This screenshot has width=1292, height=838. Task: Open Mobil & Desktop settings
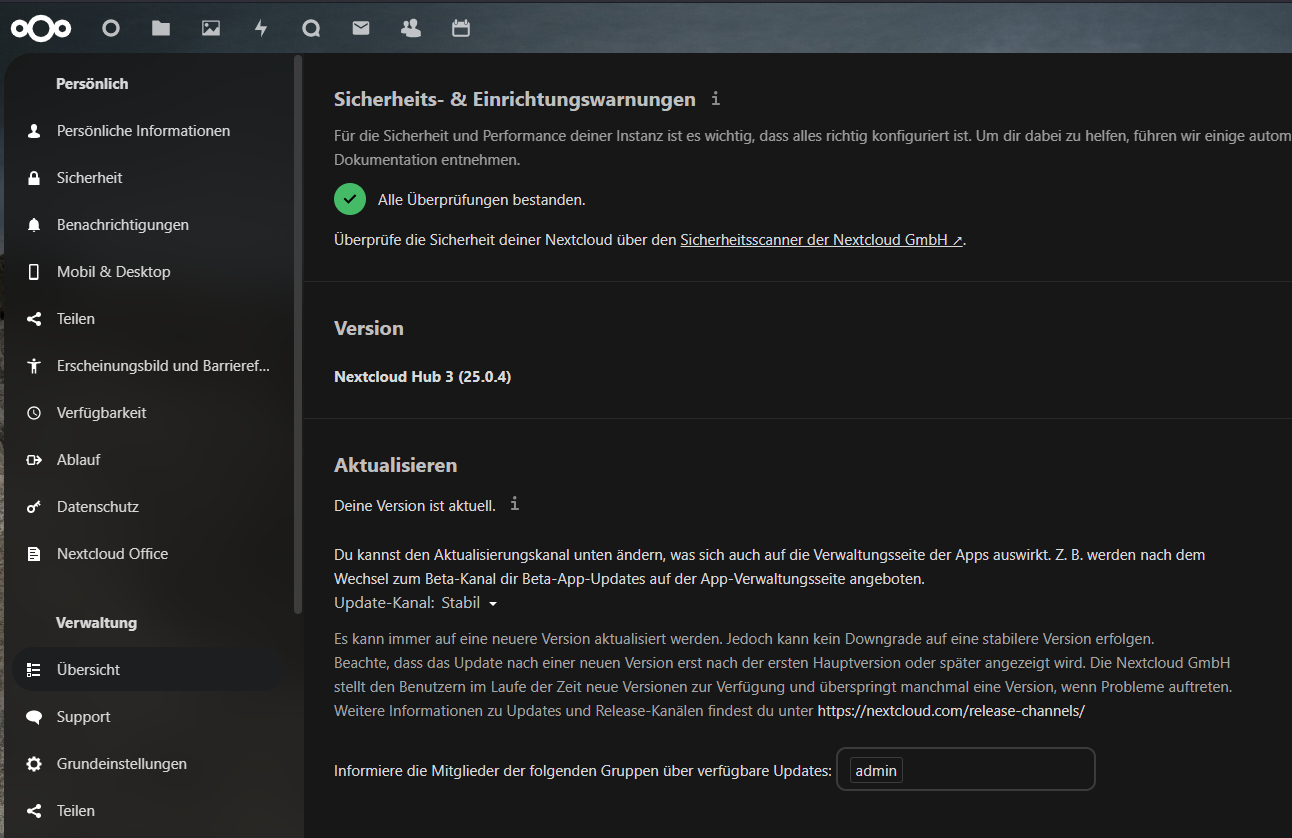point(148,272)
